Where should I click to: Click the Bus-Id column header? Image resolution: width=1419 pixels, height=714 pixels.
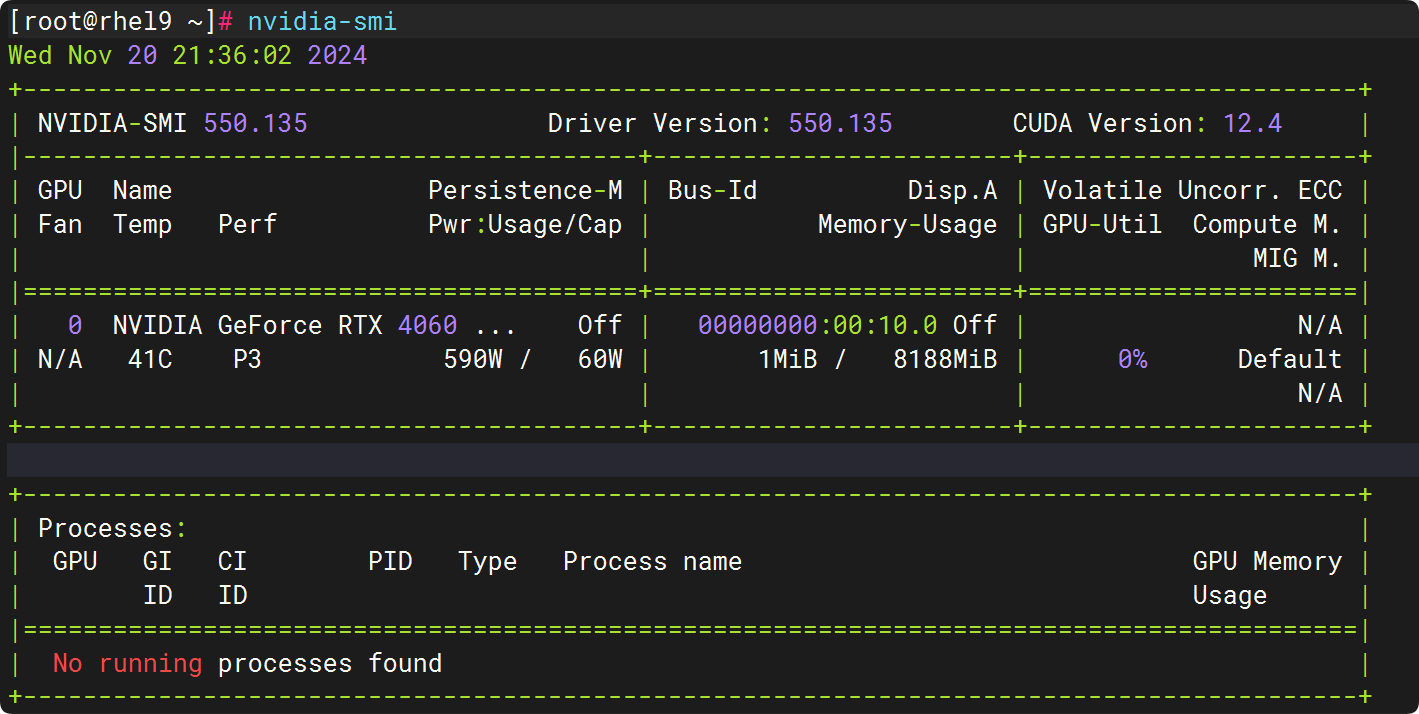pyautogui.click(x=713, y=190)
